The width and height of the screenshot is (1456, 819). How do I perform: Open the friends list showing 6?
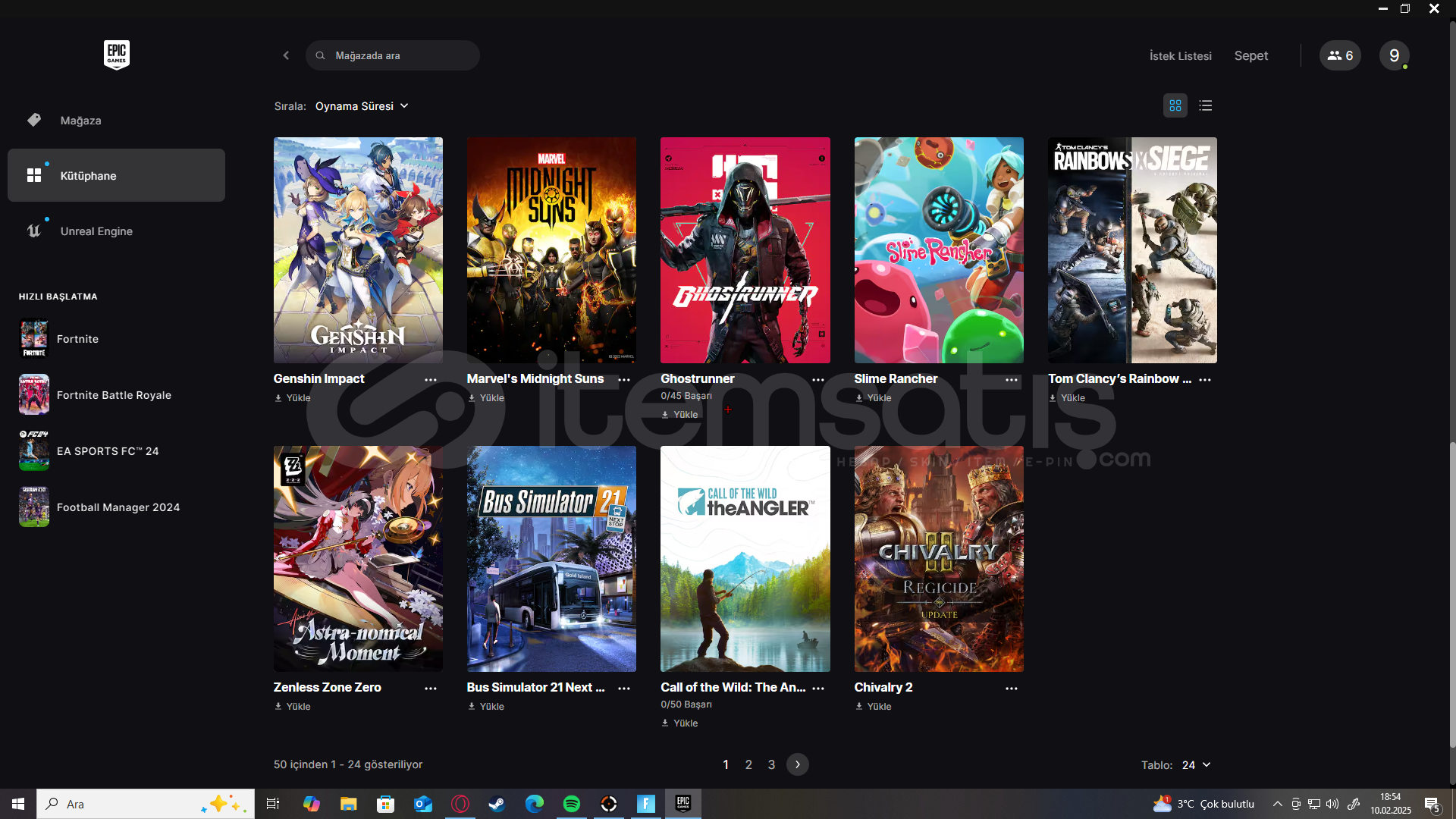(x=1340, y=55)
